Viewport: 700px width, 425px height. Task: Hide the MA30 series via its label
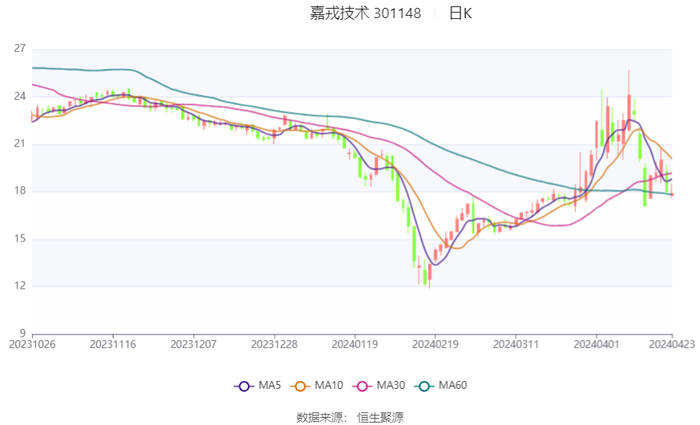tap(391, 386)
